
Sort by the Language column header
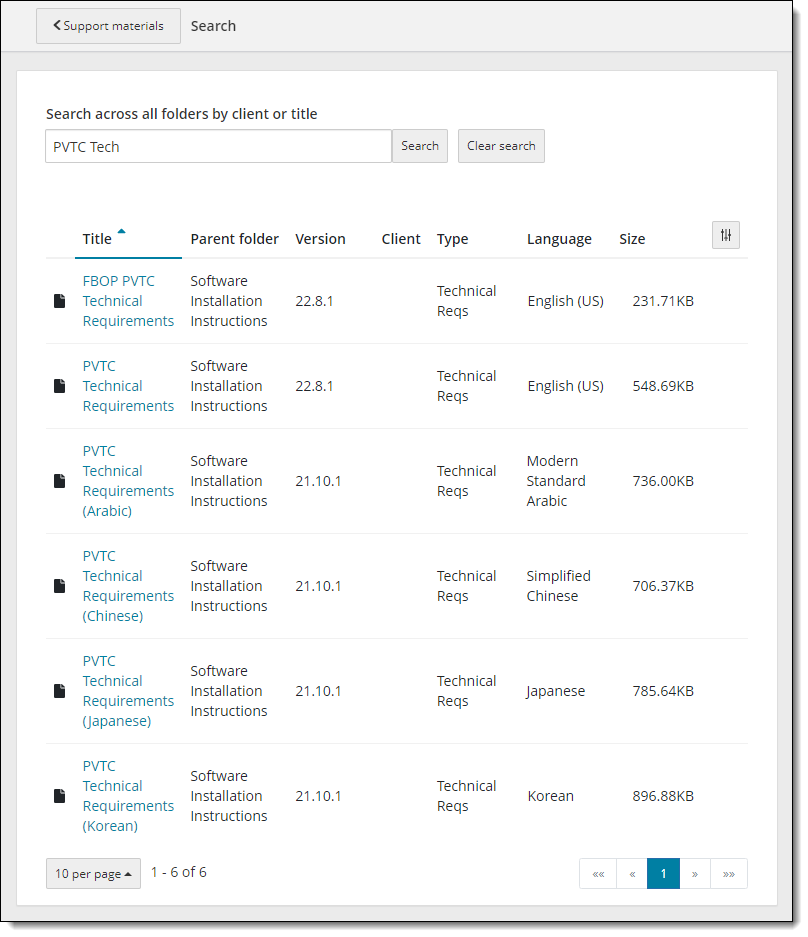[x=559, y=239]
